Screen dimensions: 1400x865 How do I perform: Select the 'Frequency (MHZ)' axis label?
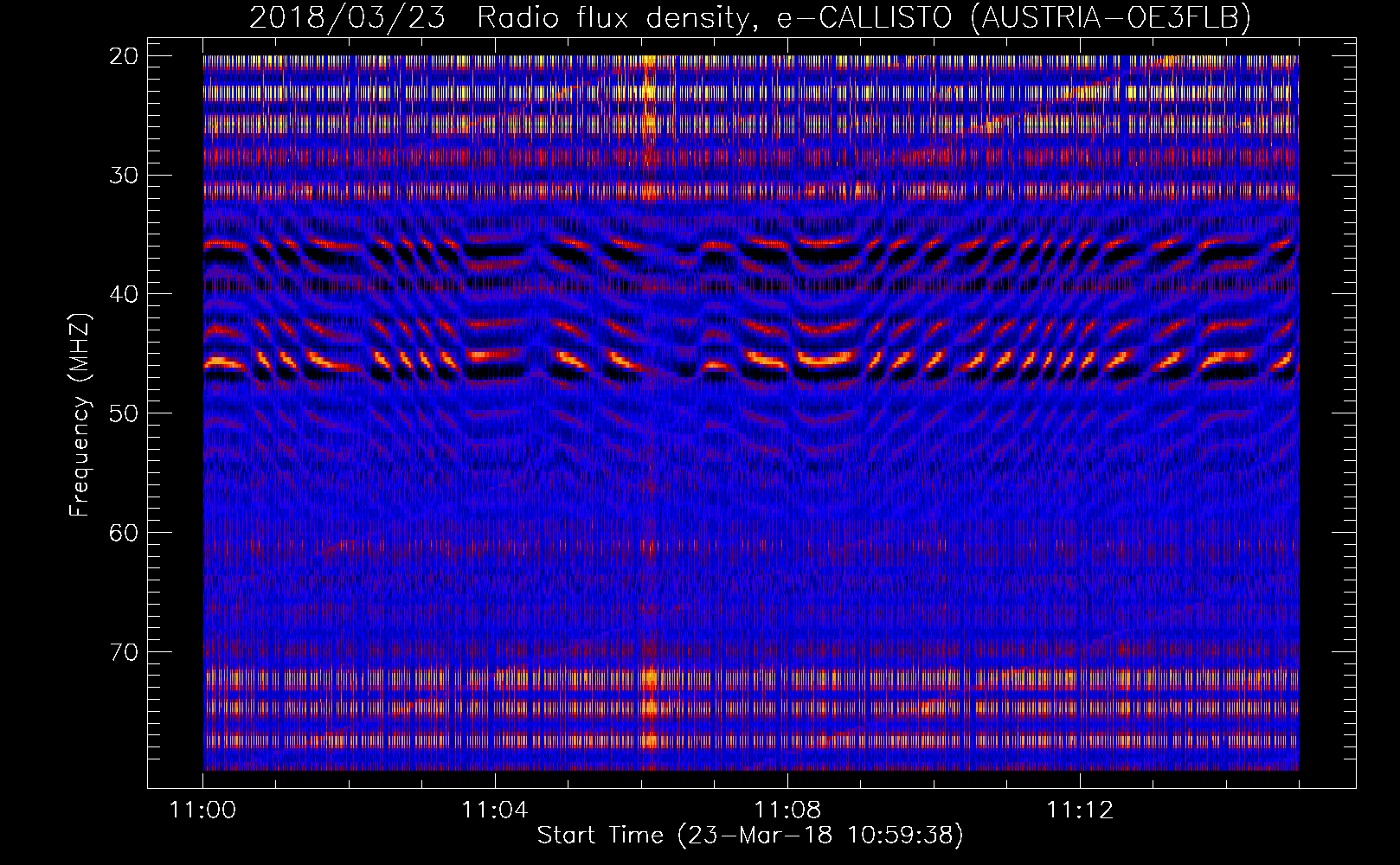tap(79, 415)
